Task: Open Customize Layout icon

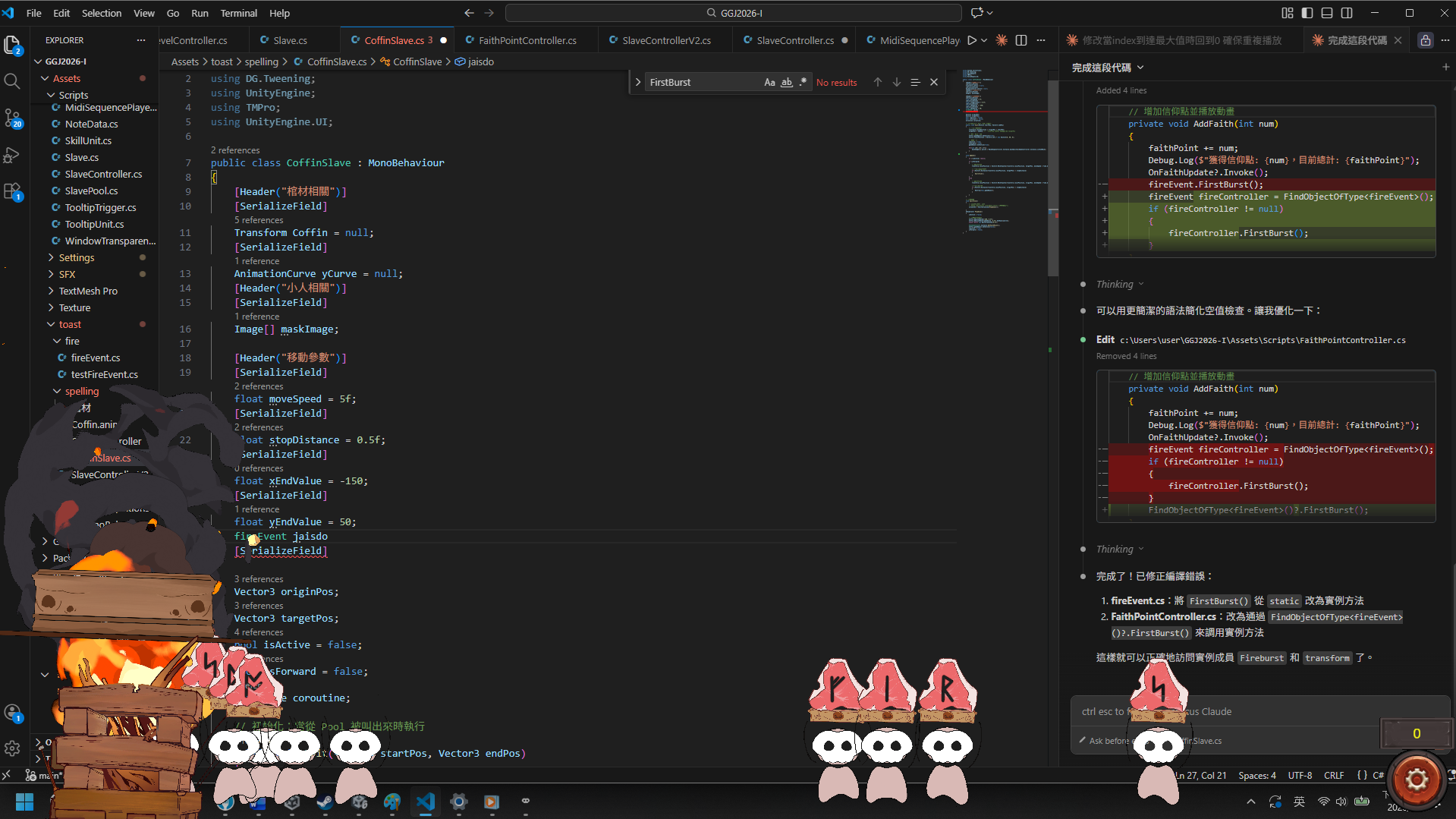Action: 1288,13
